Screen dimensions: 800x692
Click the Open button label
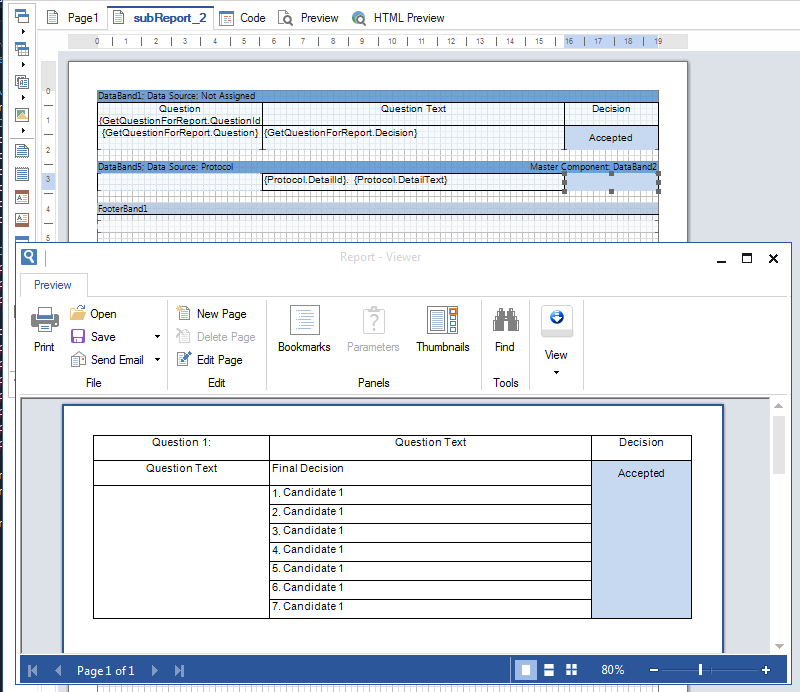point(103,314)
